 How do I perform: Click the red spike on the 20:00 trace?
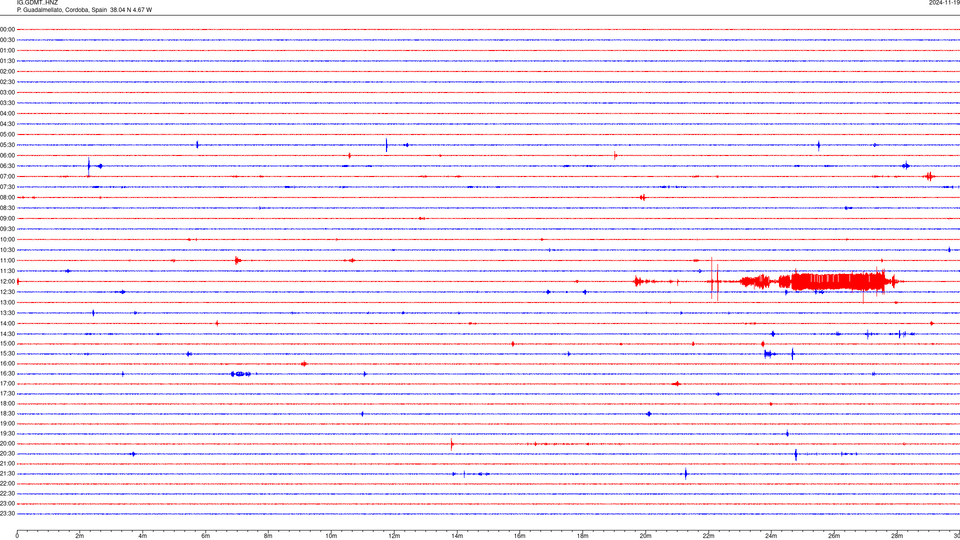pyautogui.click(x=452, y=444)
